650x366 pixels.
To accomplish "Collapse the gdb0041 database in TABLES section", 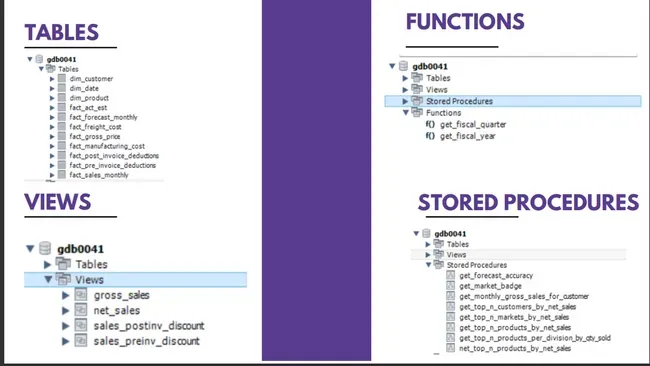I will pyautogui.click(x=30, y=59).
